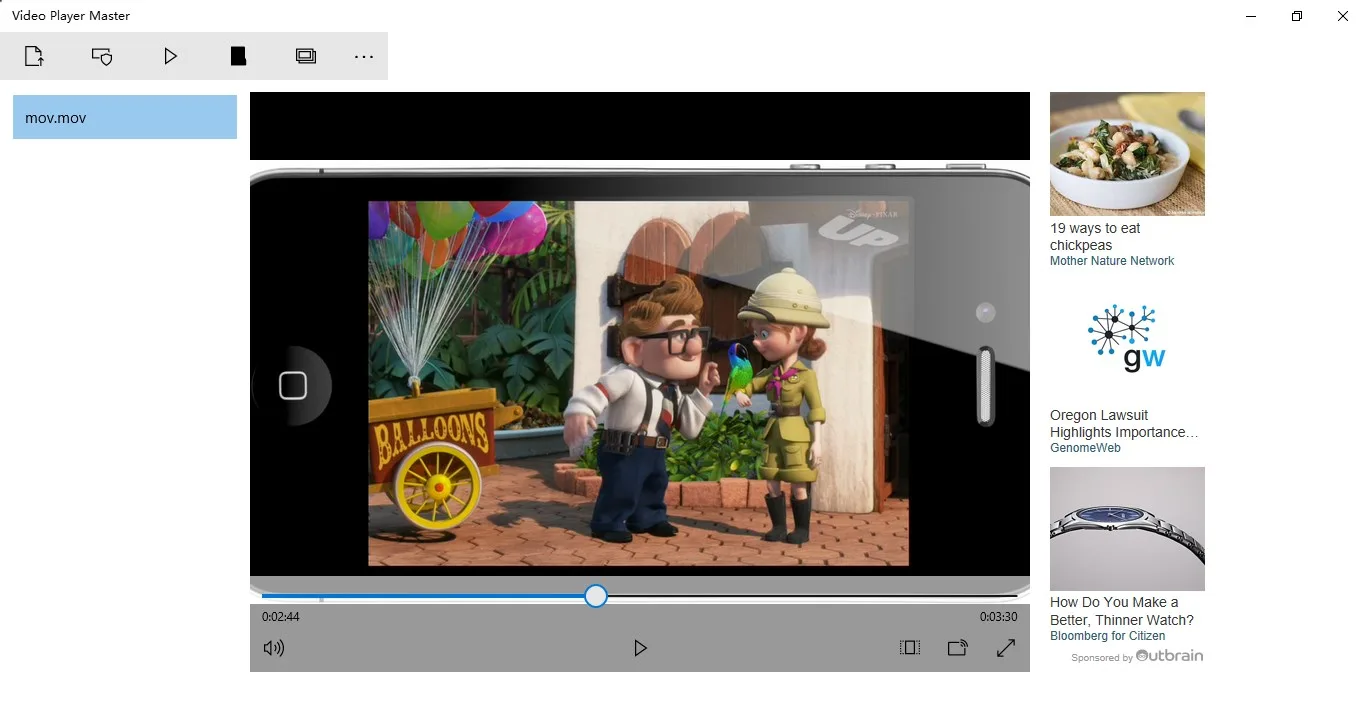Image resolution: width=1366 pixels, height=728 pixels.
Task: Minimize the Video Player Master window
Action: click(1251, 16)
